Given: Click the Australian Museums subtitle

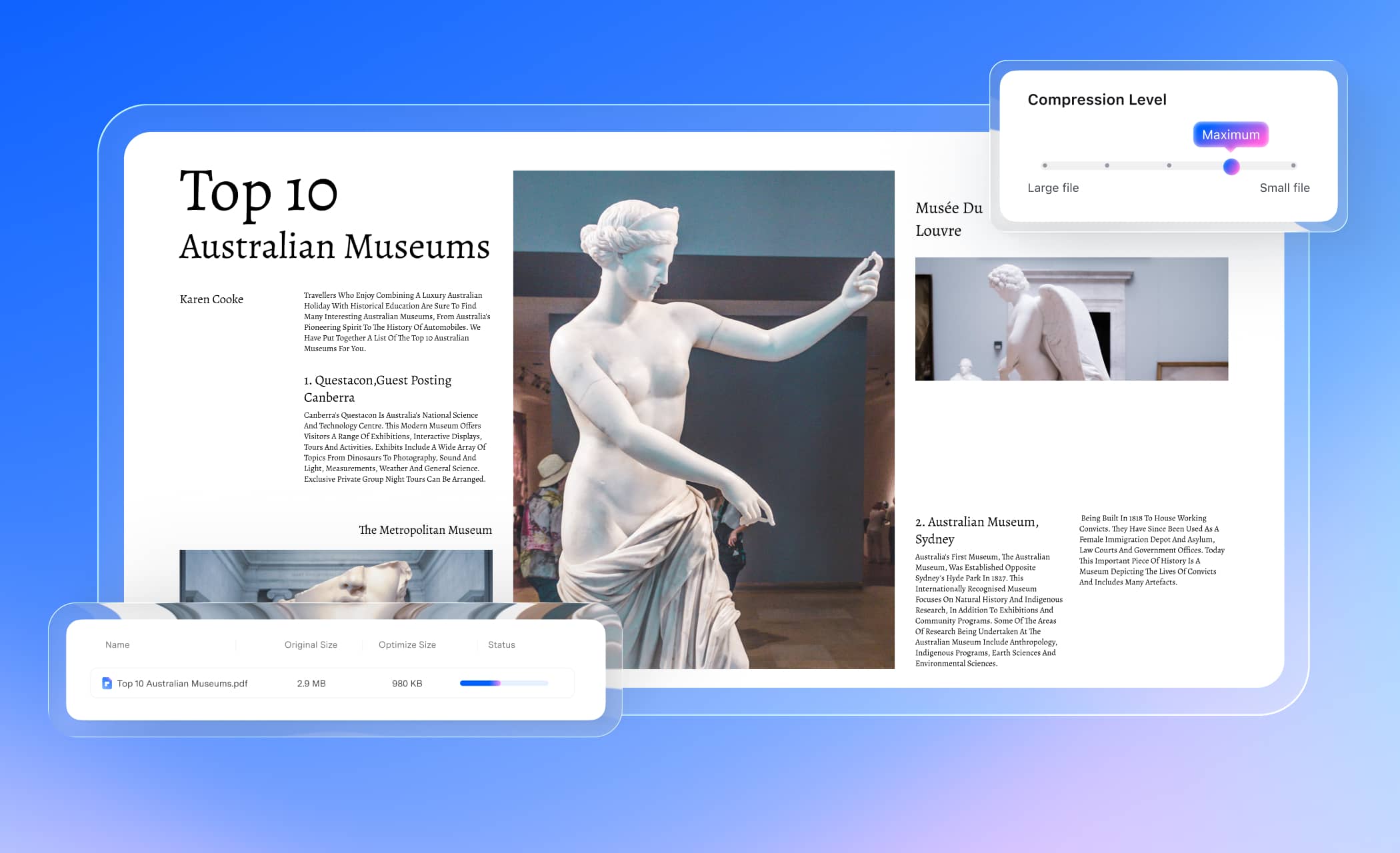Looking at the screenshot, I should pyautogui.click(x=335, y=247).
